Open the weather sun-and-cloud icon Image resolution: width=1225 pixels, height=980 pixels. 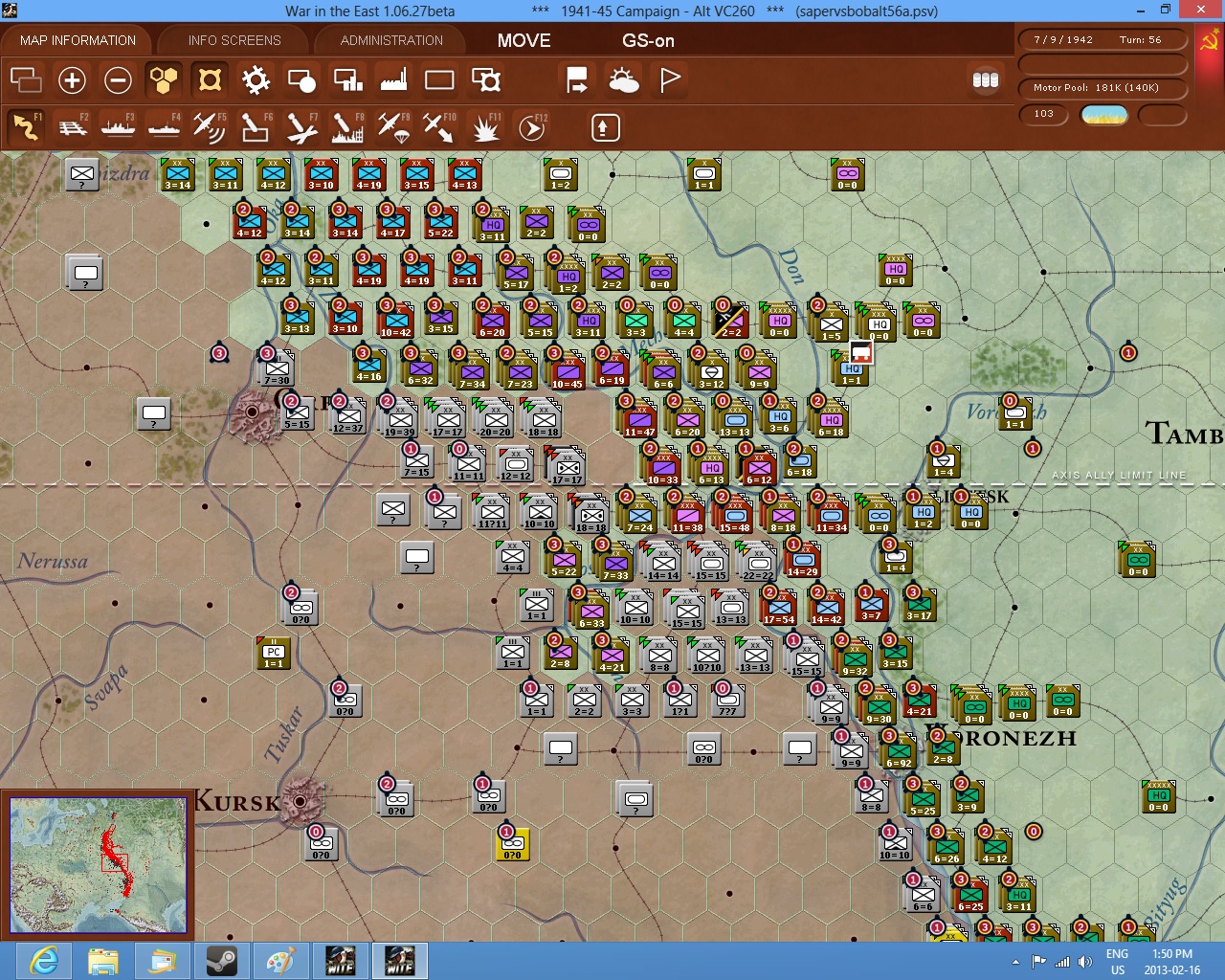click(624, 79)
